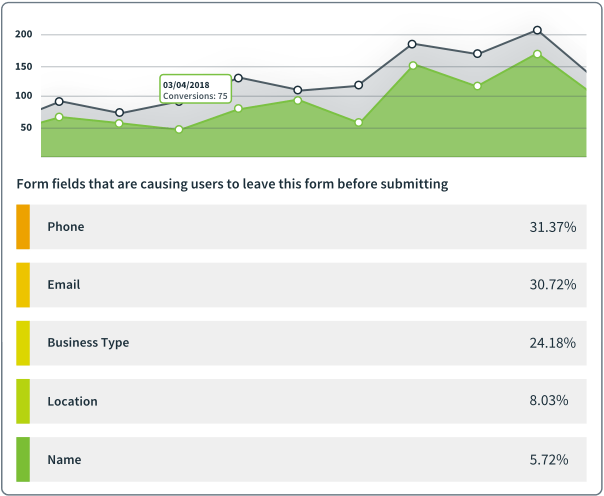604x496 pixels.
Task: Click the lime swatch beside Location
Action: pyautogui.click(x=23, y=401)
